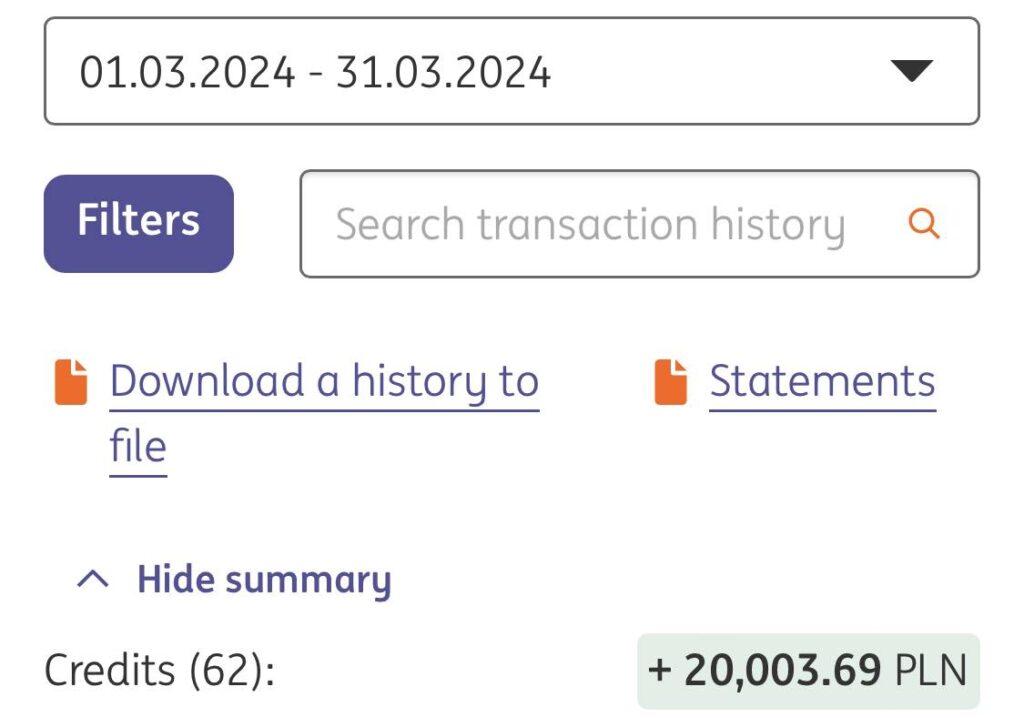Click the orange file icon beside Download history
The image size is (1024, 717).
pyautogui.click(x=71, y=383)
